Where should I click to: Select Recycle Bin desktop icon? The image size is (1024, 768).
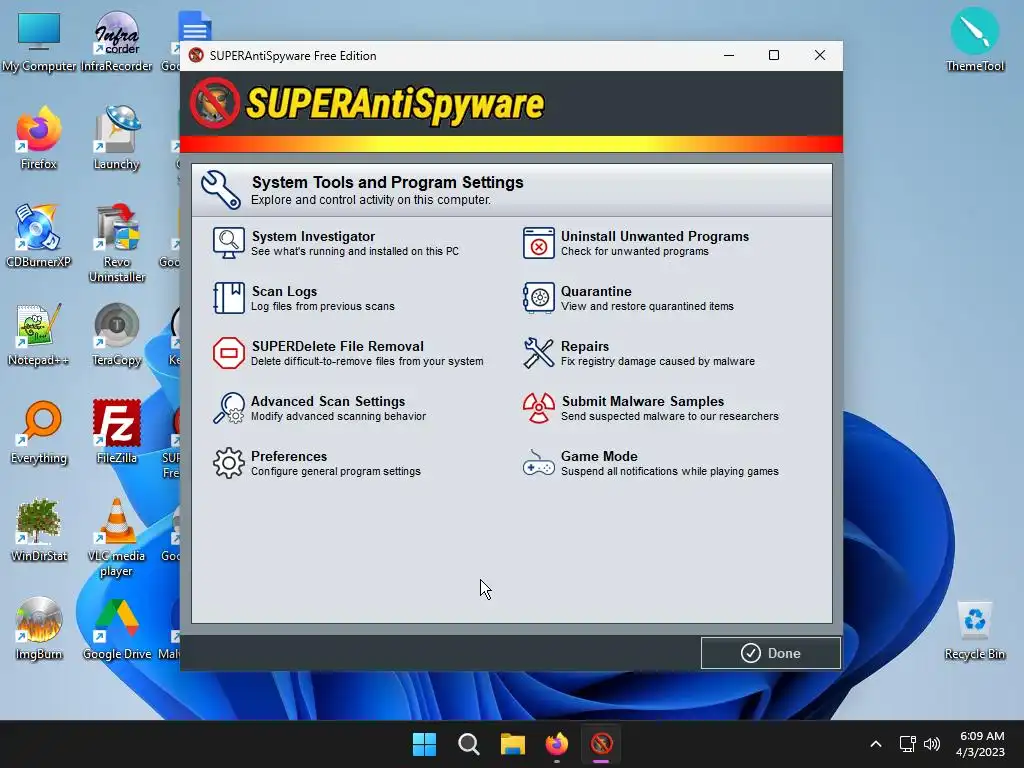click(974, 630)
